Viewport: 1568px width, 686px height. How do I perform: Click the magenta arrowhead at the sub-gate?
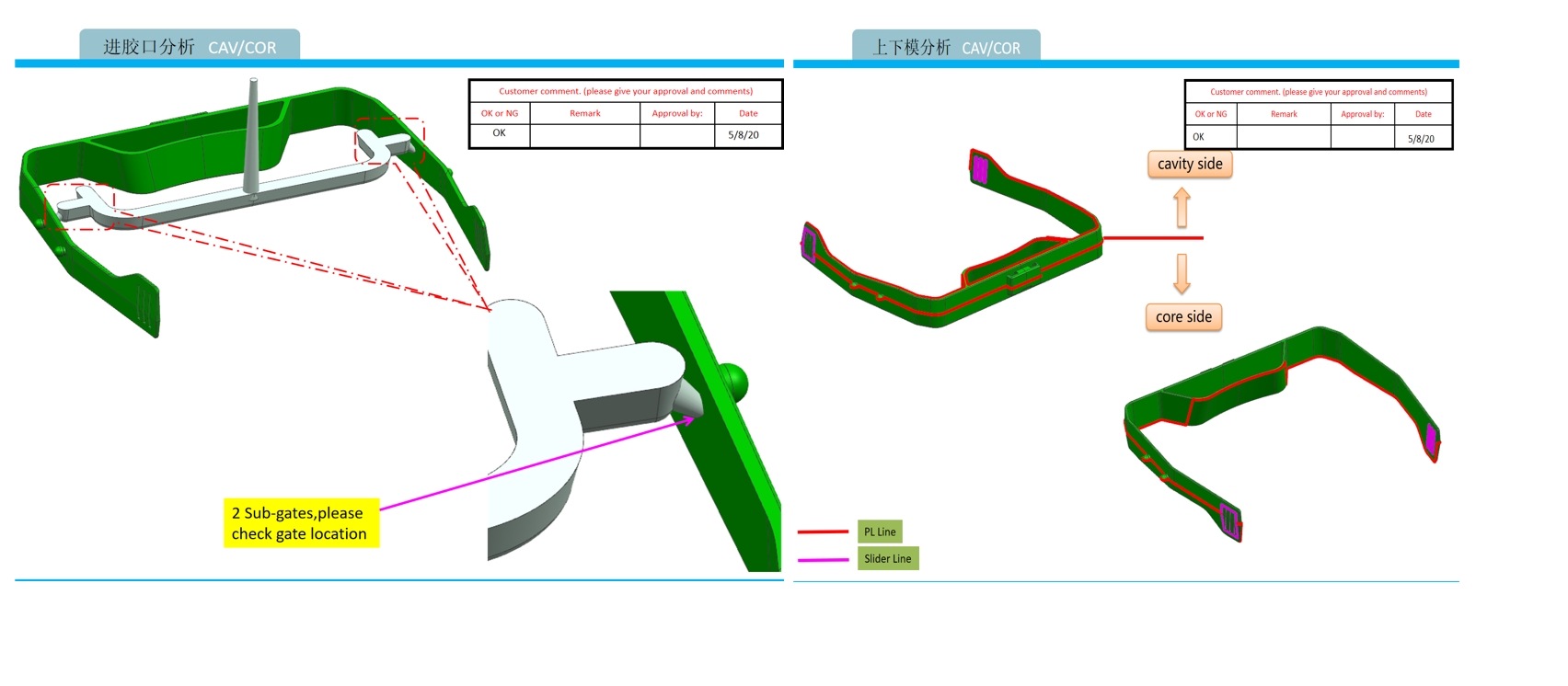pyautogui.click(x=686, y=420)
